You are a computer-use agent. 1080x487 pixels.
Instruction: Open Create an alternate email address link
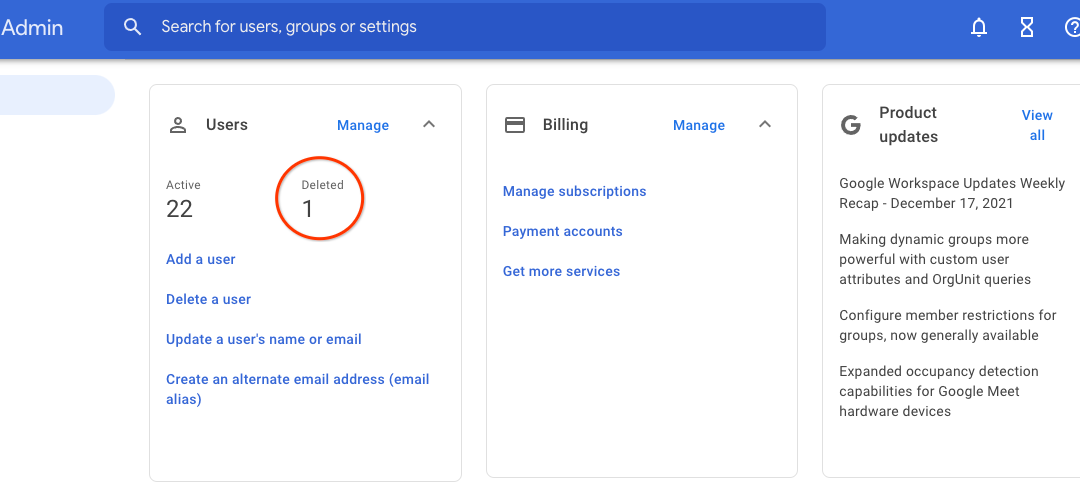(x=298, y=389)
